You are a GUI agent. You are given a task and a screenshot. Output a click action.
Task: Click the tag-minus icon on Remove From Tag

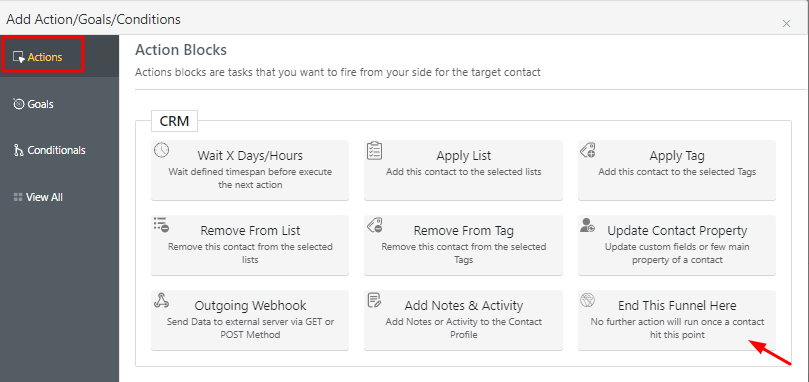(x=374, y=225)
